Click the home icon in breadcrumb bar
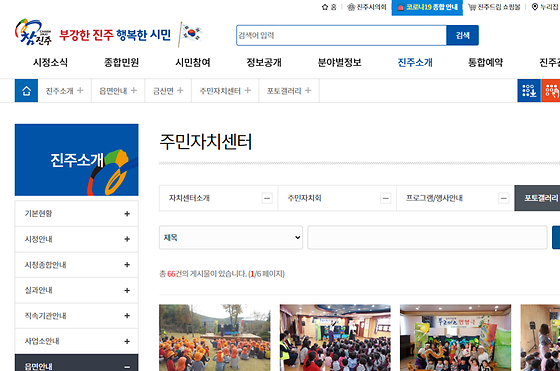Screen dimensions: 560x371 tap(26, 91)
